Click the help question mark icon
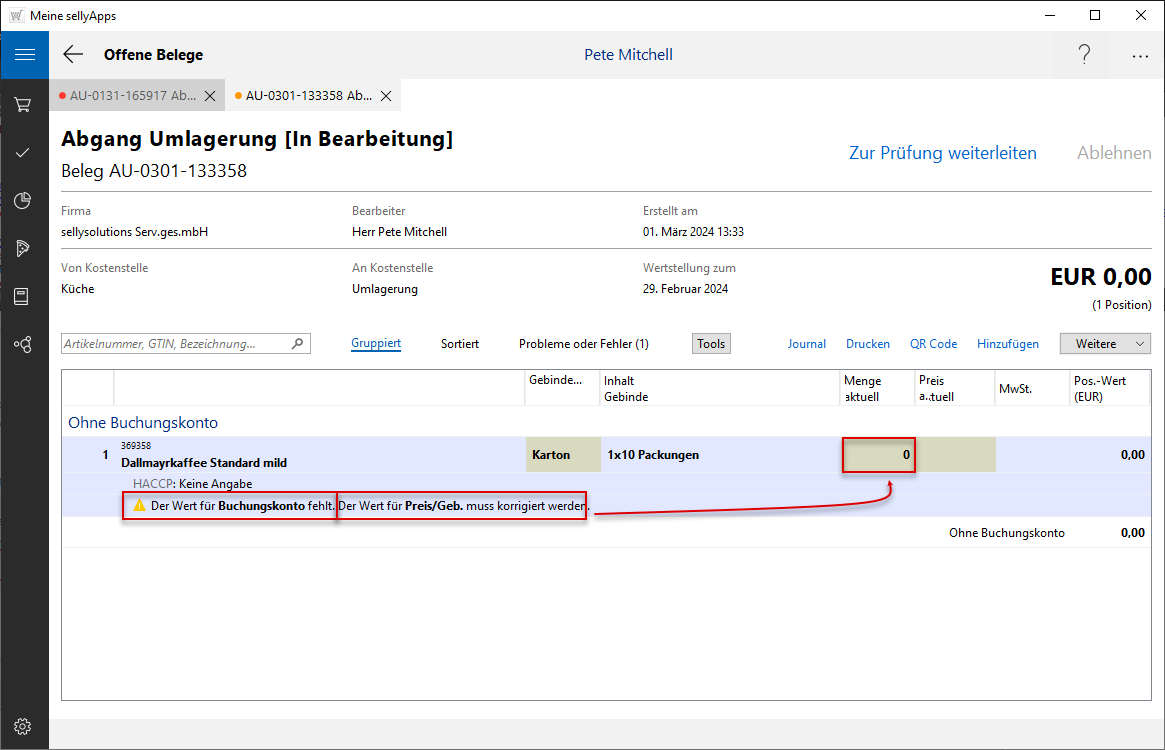1165x750 pixels. pyautogui.click(x=1084, y=55)
